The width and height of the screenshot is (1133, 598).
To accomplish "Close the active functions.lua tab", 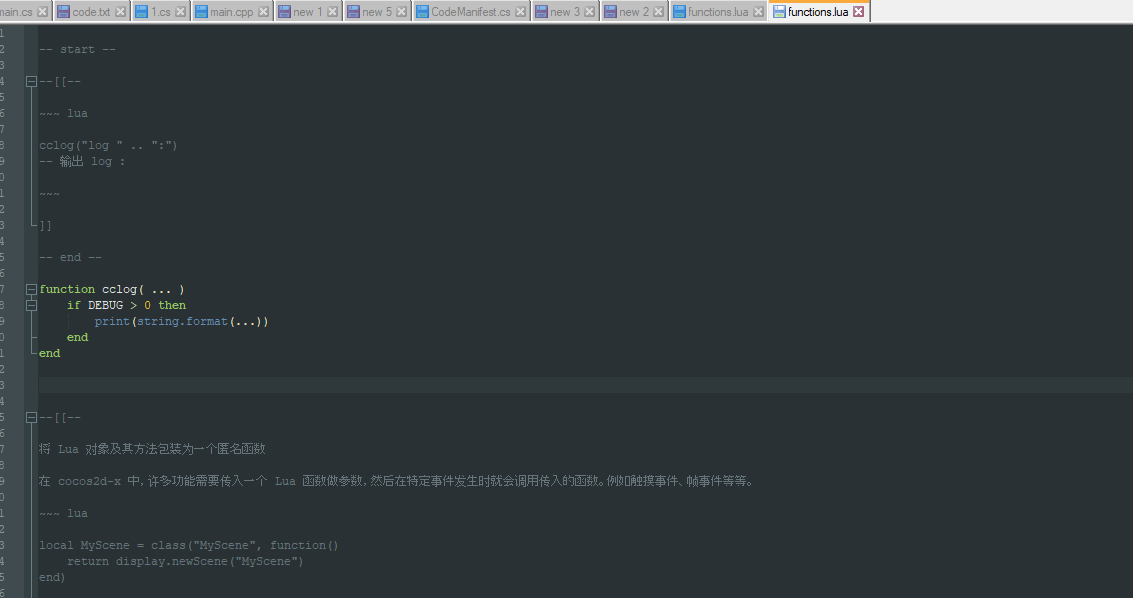I will point(857,11).
